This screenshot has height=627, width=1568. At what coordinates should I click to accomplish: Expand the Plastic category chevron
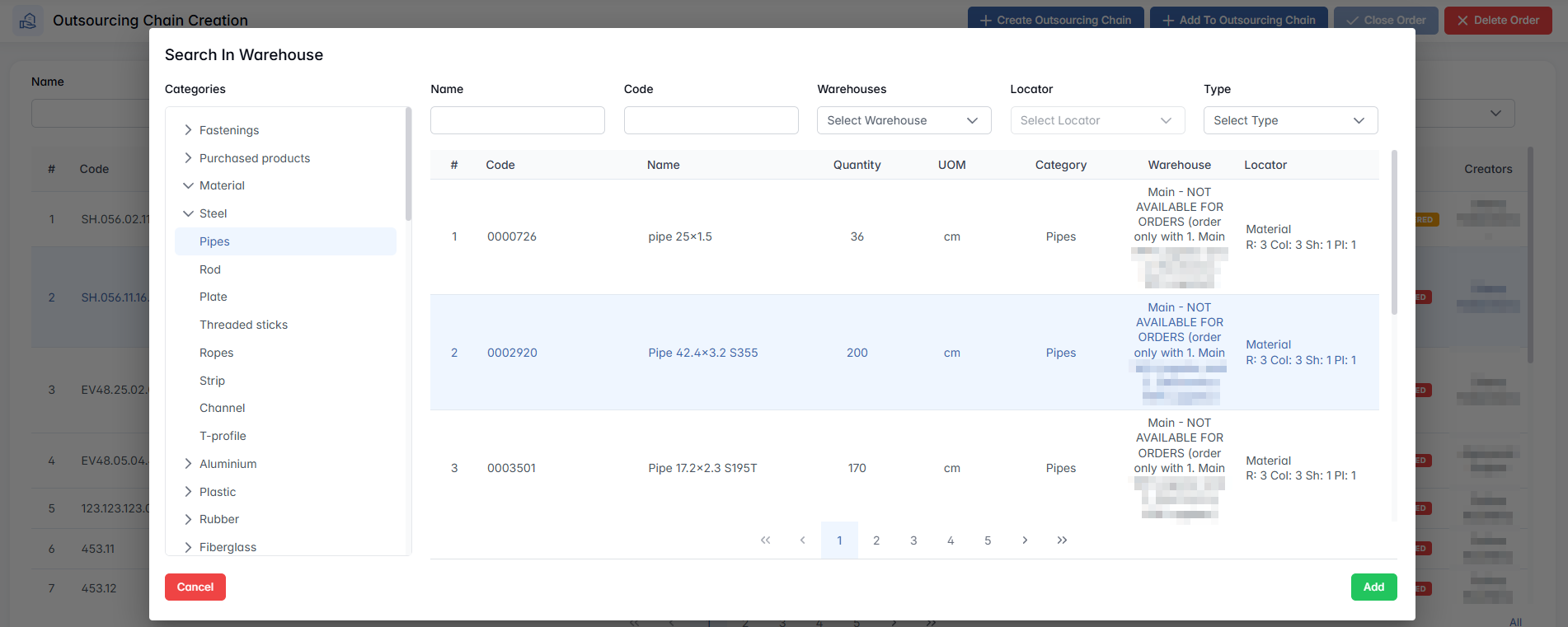click(188, 492)
